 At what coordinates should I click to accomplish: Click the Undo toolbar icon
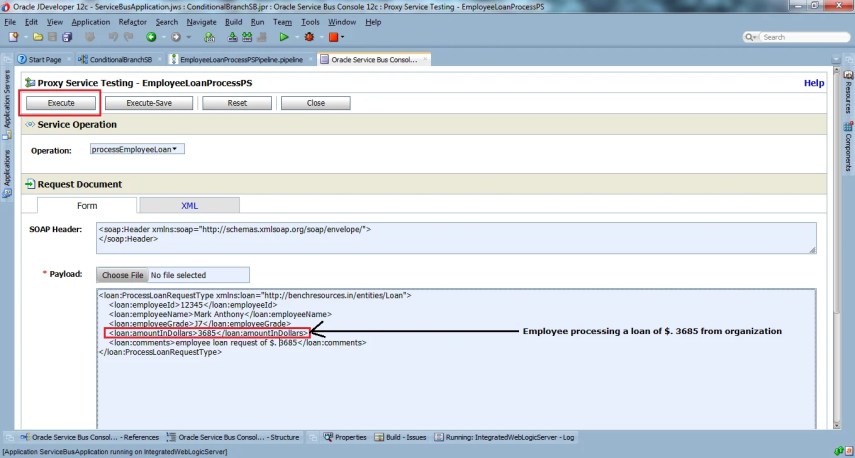click(113, 37)
